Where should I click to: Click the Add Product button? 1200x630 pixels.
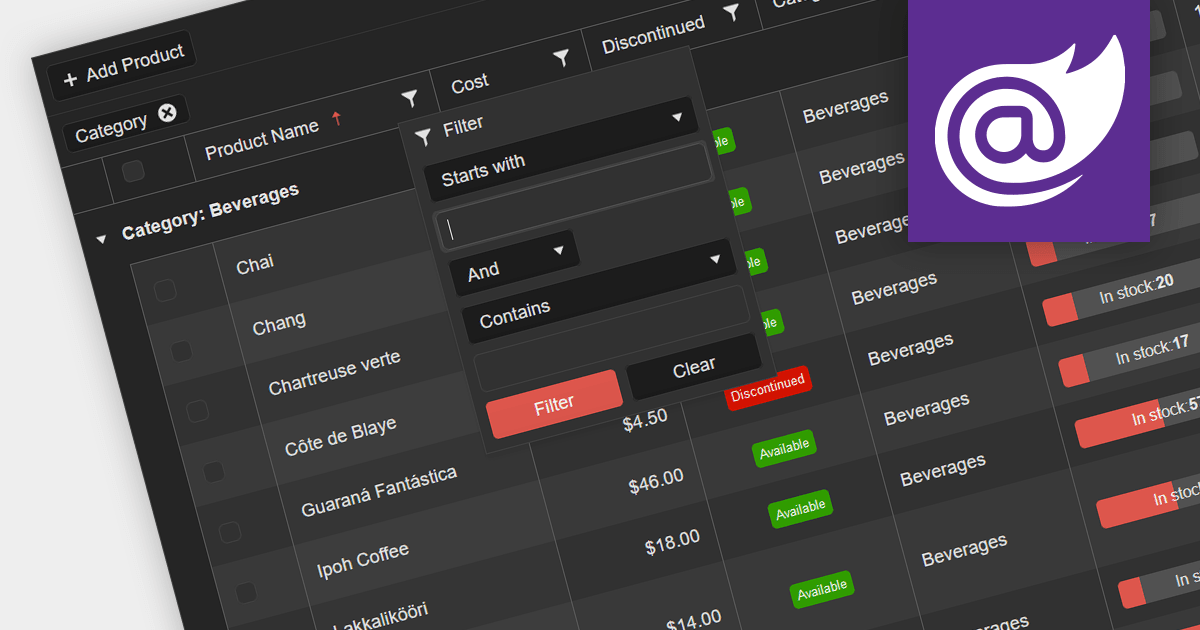tap(122, 66)
